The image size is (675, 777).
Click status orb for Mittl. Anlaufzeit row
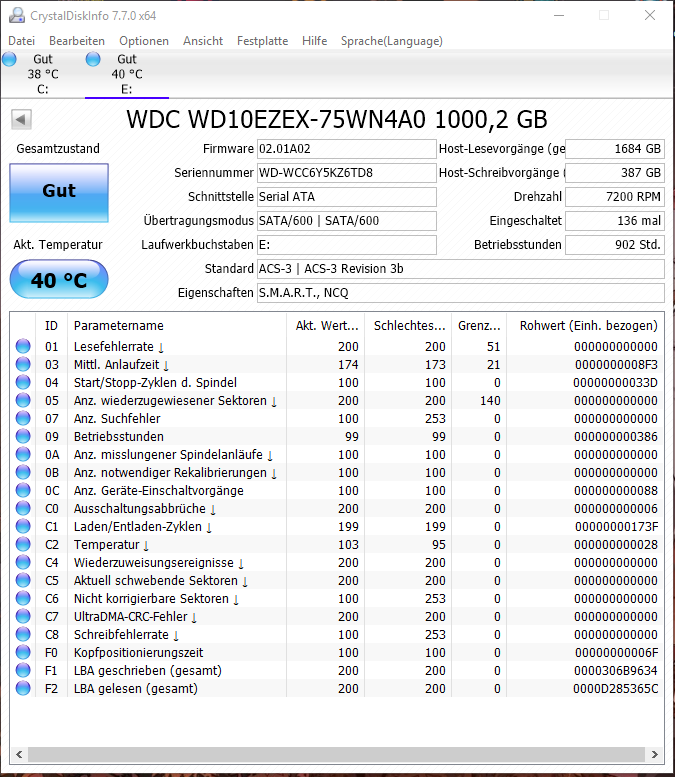[x=23, y=364]
